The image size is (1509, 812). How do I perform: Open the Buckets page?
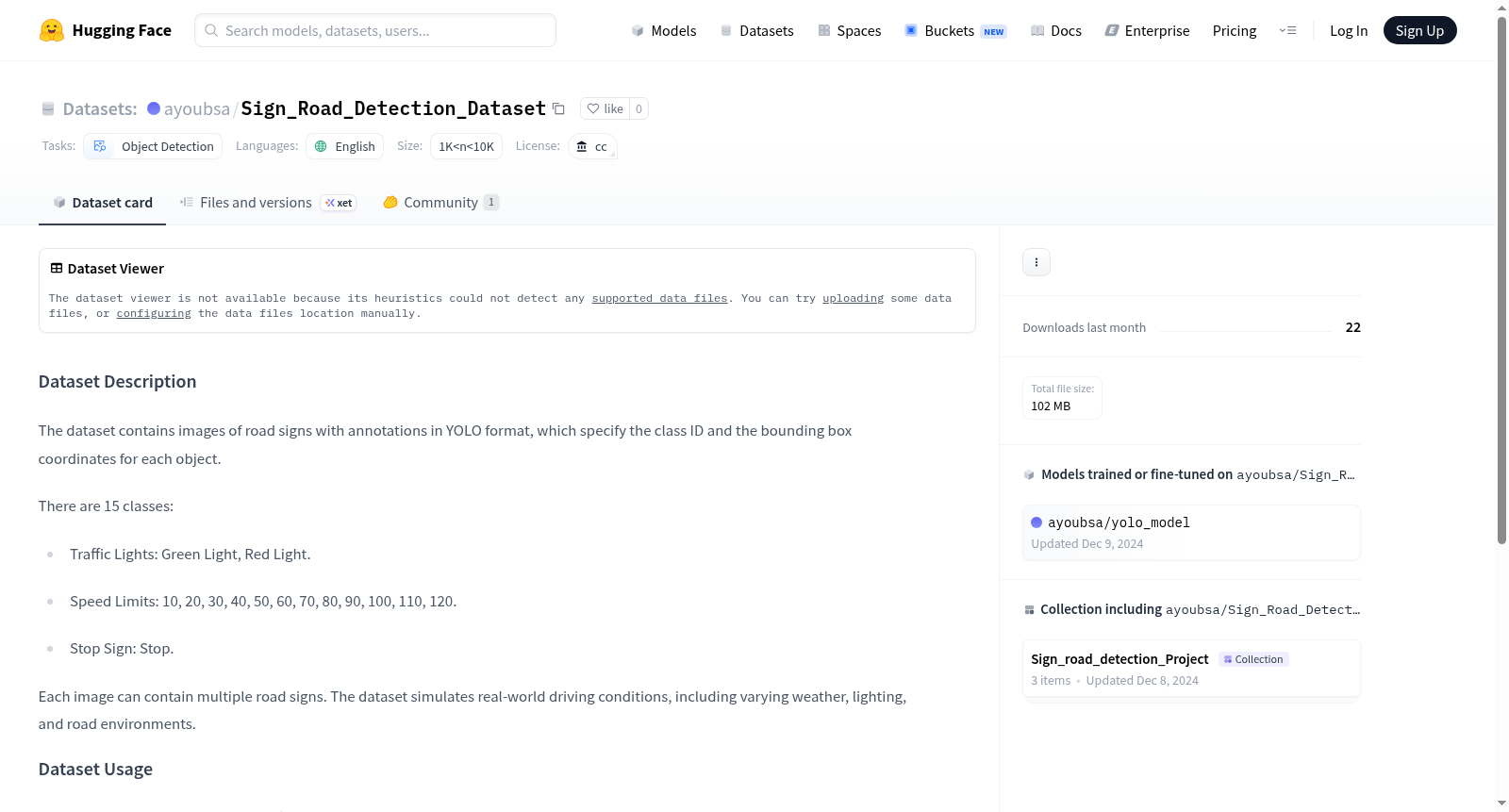[x=955, y=30]
